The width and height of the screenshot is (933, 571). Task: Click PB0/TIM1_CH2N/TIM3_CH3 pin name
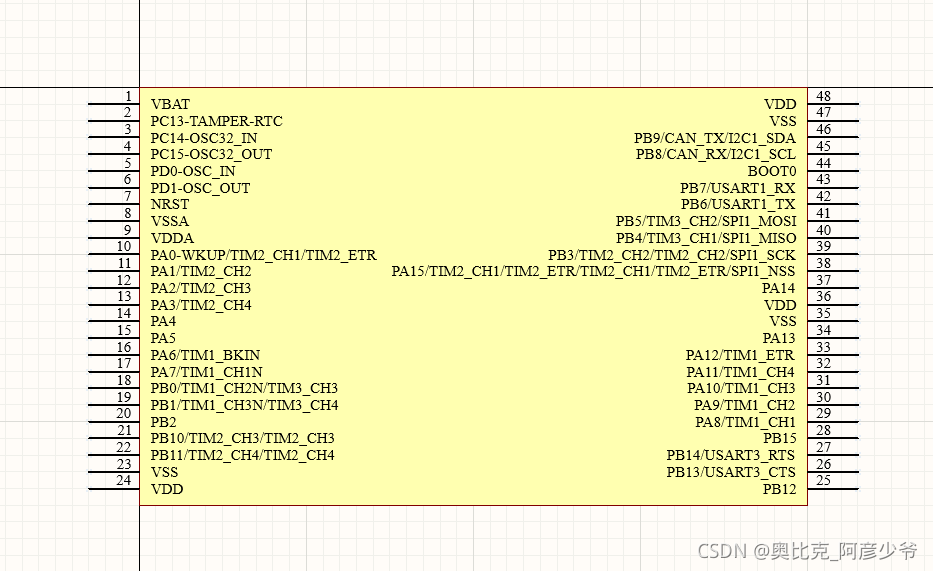pyautogui.click(x=244, y=388)
